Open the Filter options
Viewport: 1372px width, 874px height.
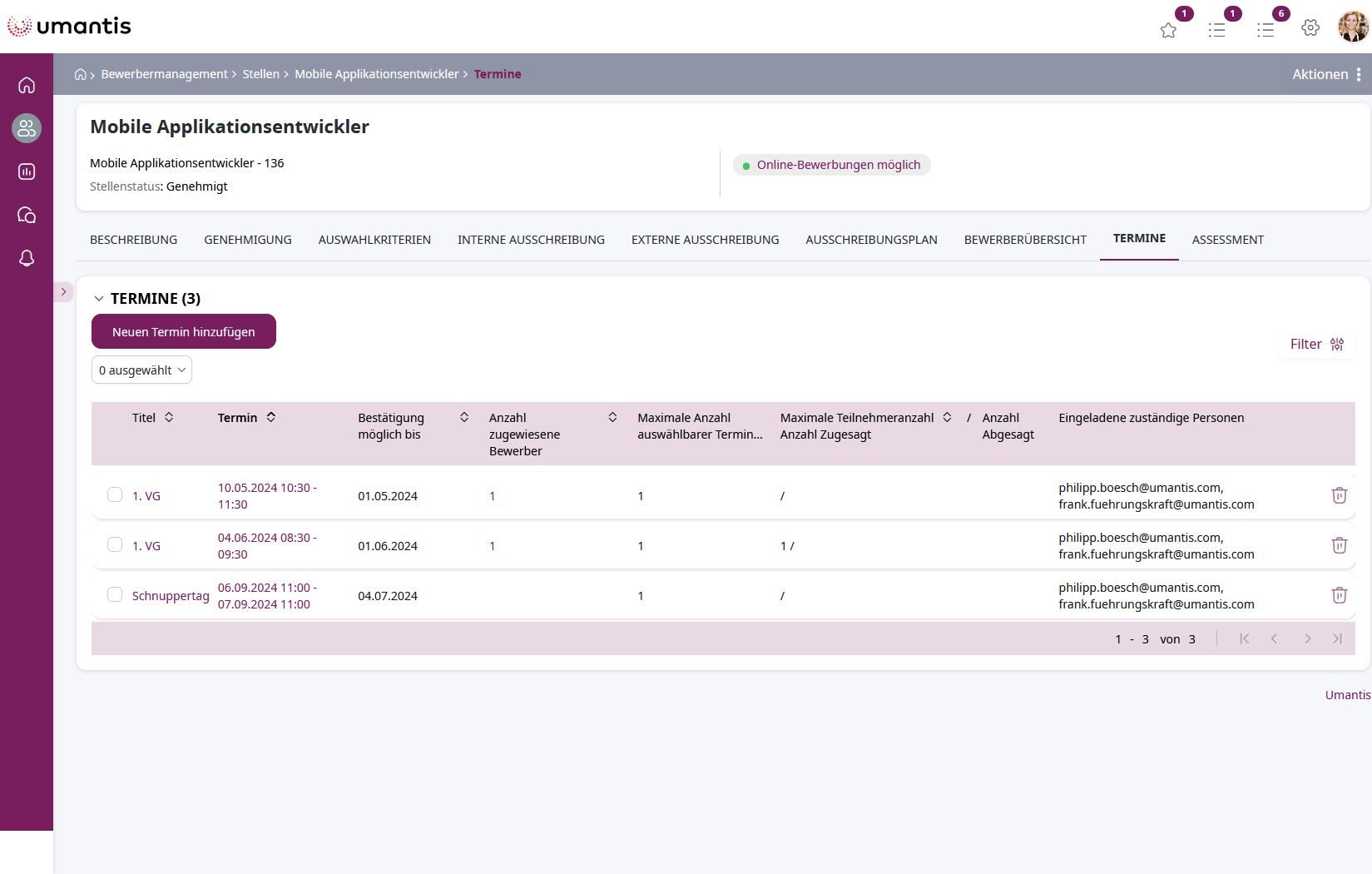pyautogui.click(x=1316, y=344)
